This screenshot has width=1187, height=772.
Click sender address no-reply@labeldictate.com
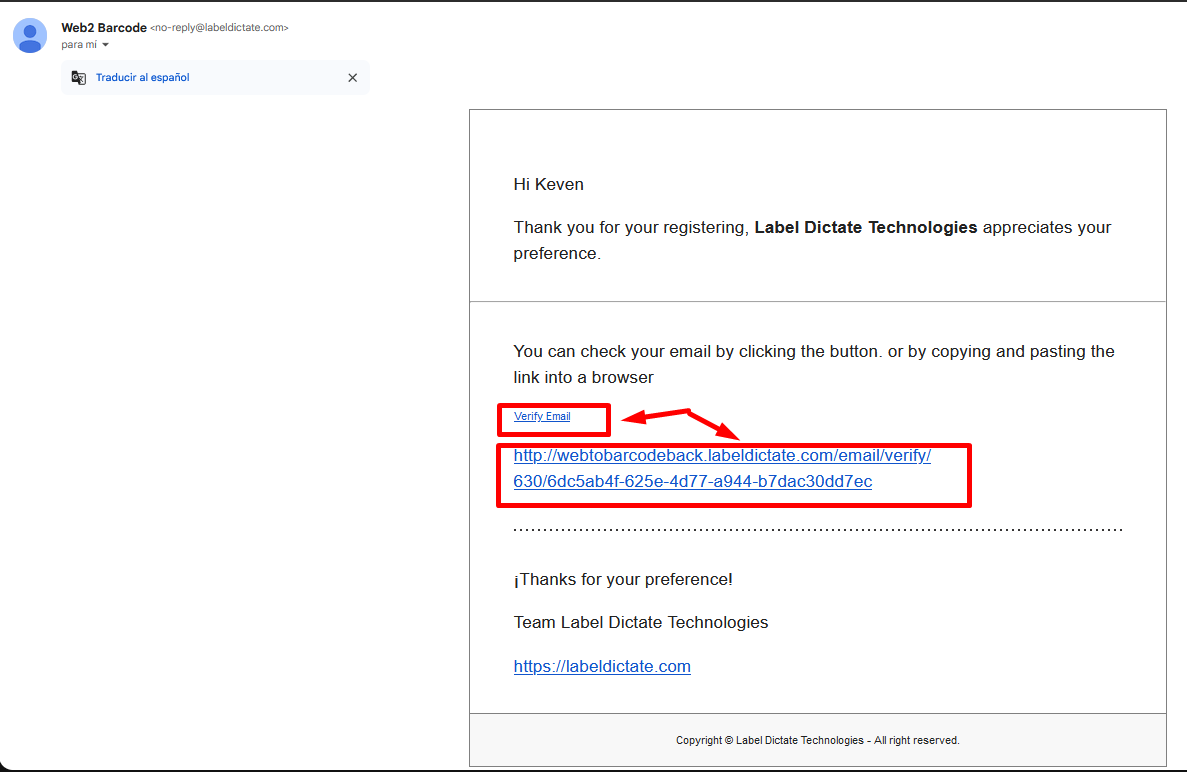(x=220, y=27)
